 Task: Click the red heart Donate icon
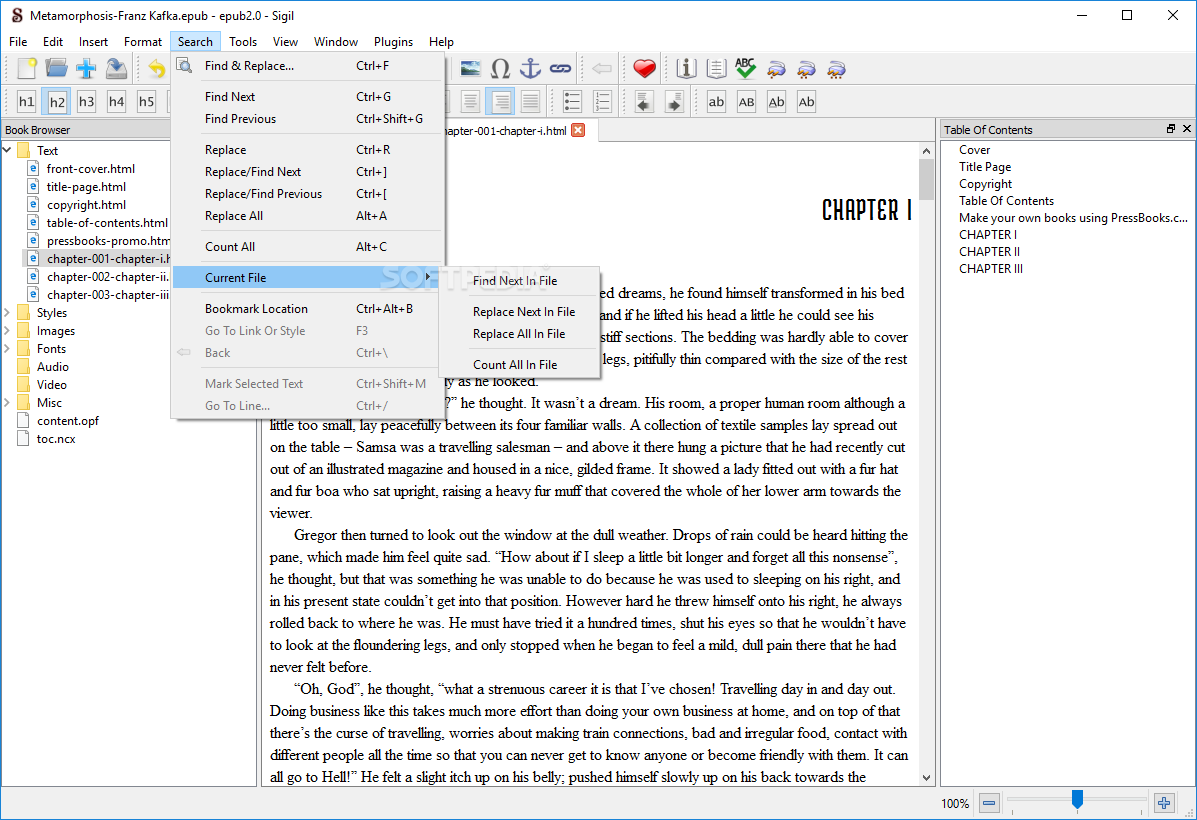click(x=644, y=69)
